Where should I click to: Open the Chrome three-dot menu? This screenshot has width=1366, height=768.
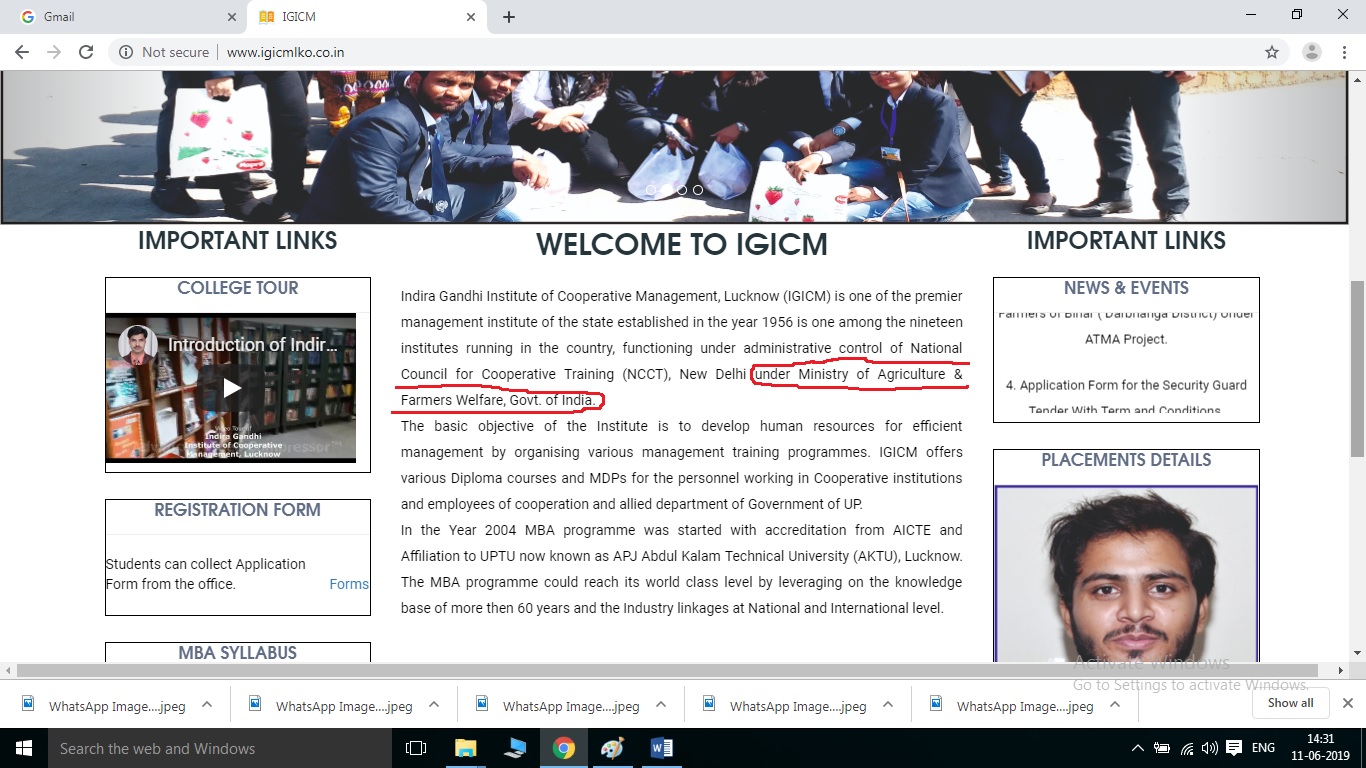[1345, 52]
